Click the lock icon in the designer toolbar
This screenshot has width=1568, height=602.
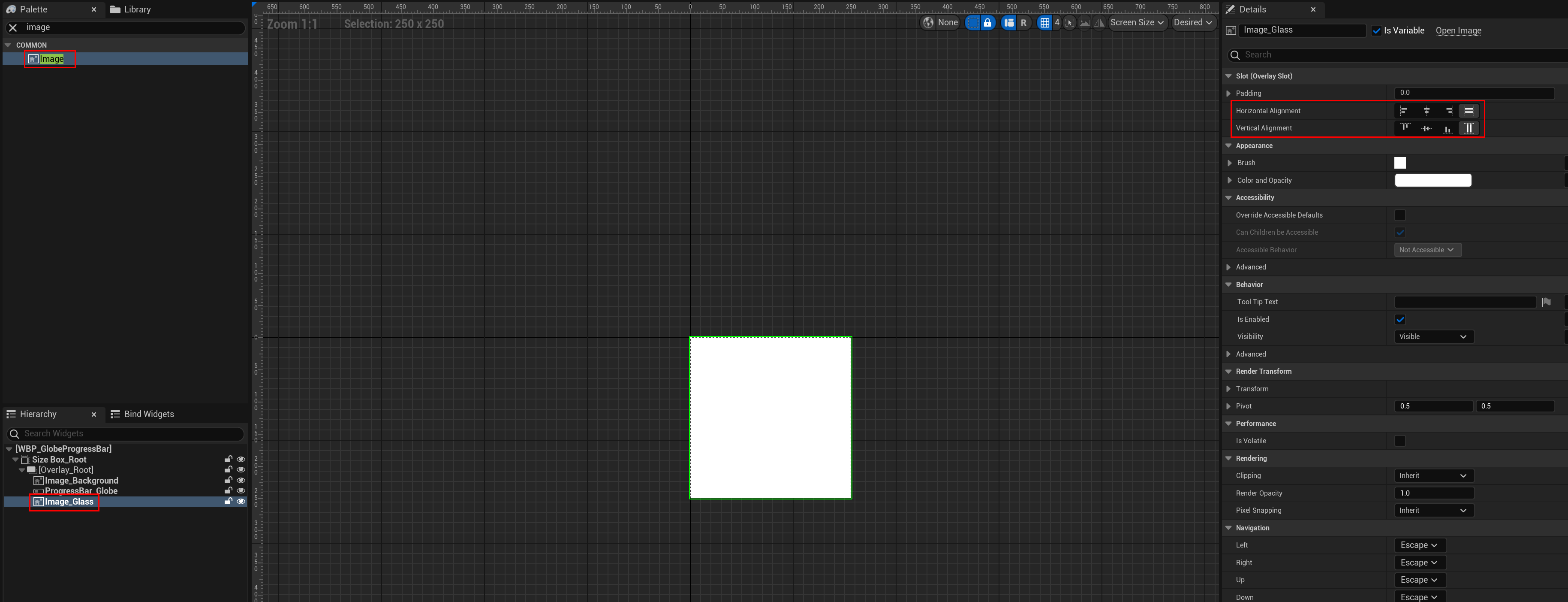987,23
